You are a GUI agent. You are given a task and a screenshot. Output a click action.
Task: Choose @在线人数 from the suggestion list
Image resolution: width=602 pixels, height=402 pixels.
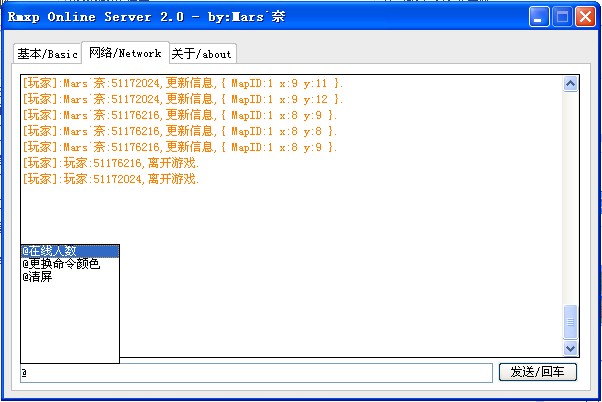(x=70, y=251)
